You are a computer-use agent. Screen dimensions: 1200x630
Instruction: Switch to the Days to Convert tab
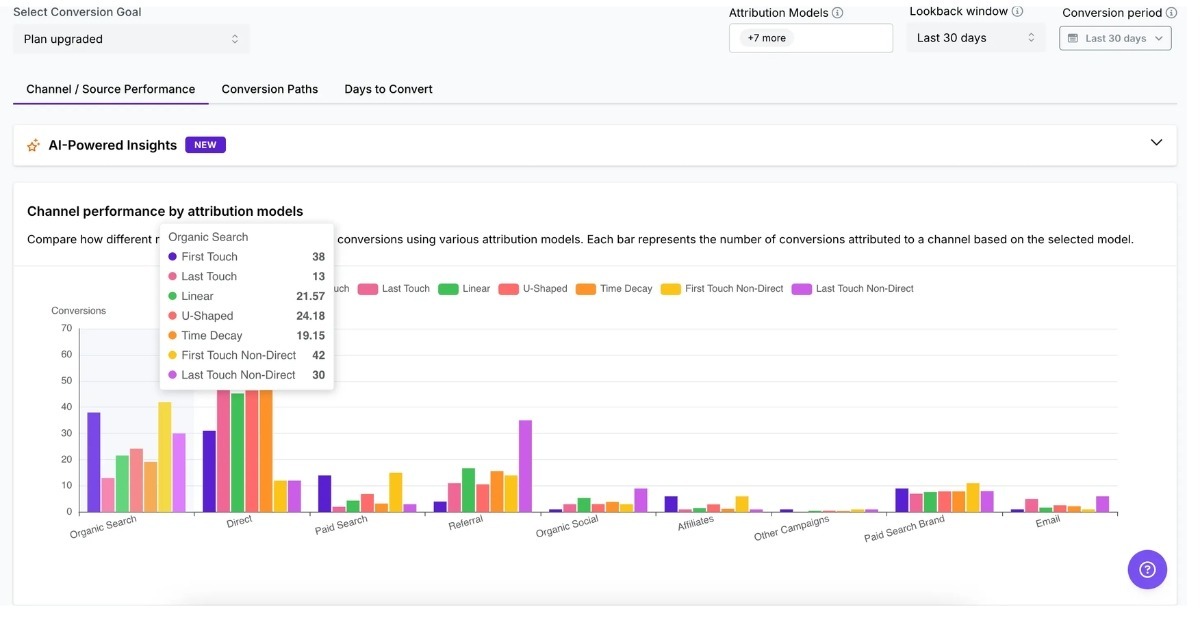pyautogui.click(x=389, y=89)
